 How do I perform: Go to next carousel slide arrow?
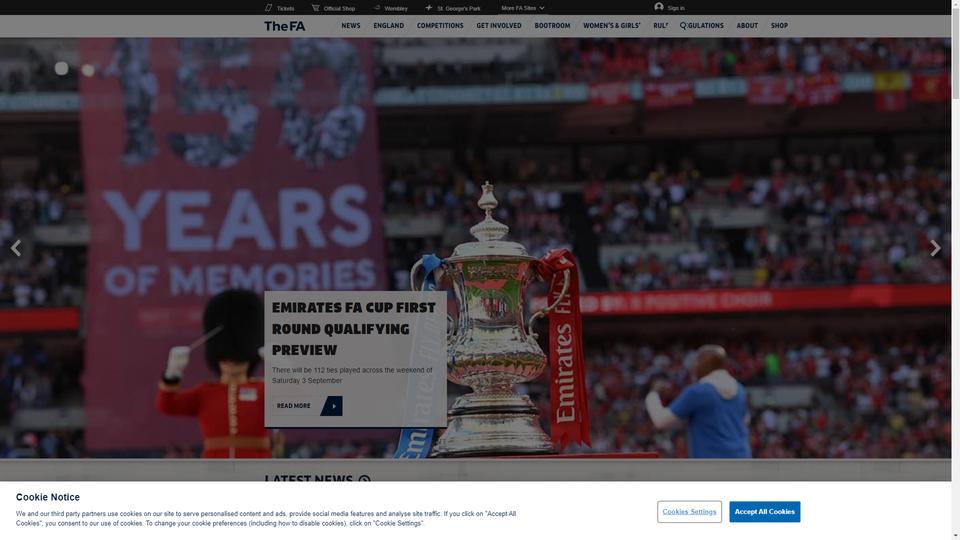(x=935, y=248)
